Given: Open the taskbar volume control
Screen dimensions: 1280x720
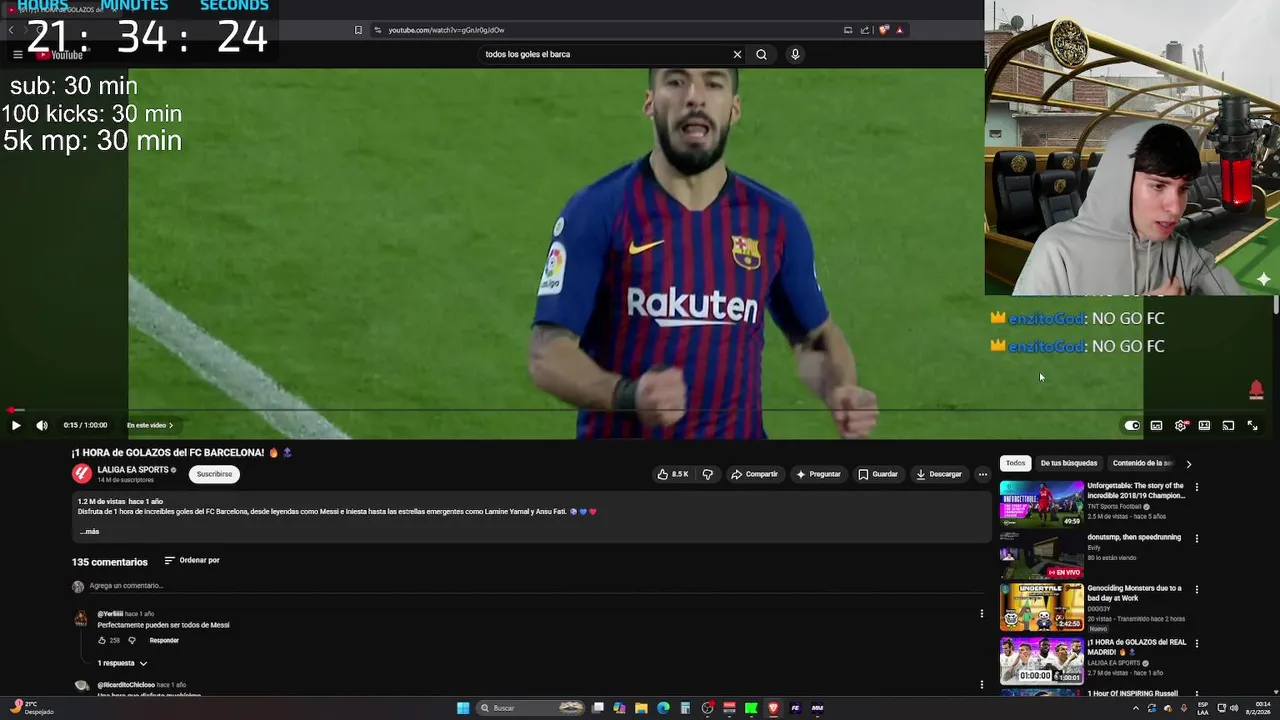Looking at the screenshot, I should coord(1235,708).
